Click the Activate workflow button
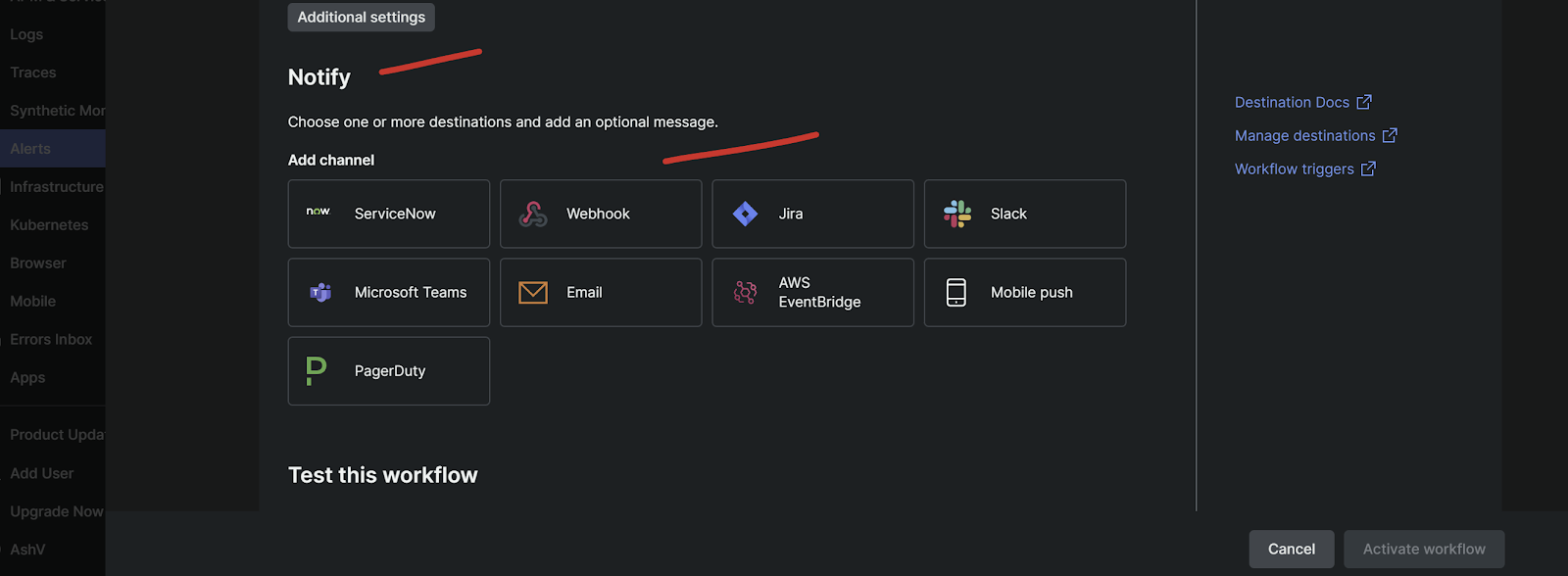Screen dimensions: 1568x576 click(x=1423, y=549)
